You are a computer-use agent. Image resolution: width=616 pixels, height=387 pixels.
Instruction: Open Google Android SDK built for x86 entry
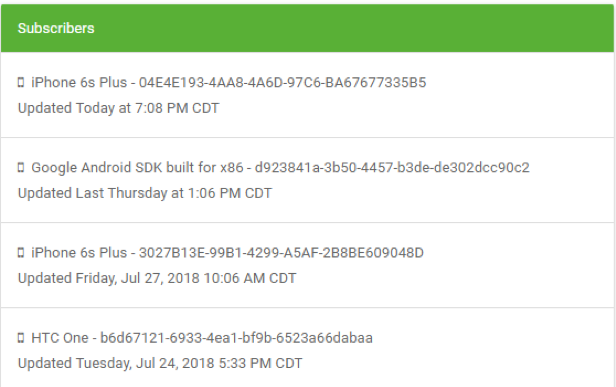click(x=307, y=180)
